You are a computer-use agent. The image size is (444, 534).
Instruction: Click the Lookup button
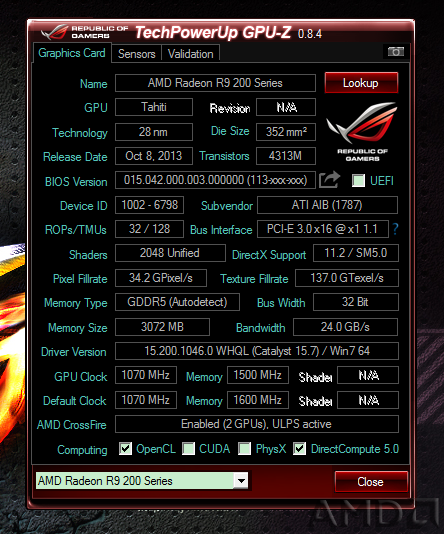pos(361,83)
